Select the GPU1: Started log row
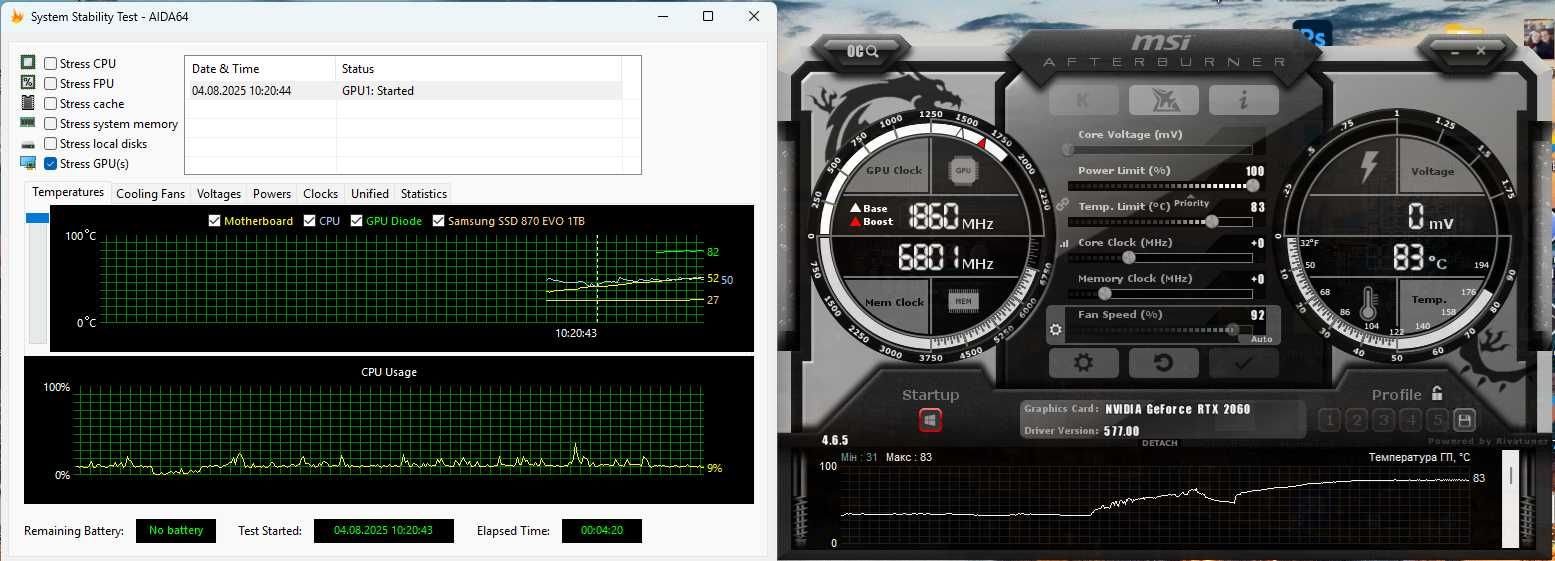1555x561 pixels. (x=403, y=91)
